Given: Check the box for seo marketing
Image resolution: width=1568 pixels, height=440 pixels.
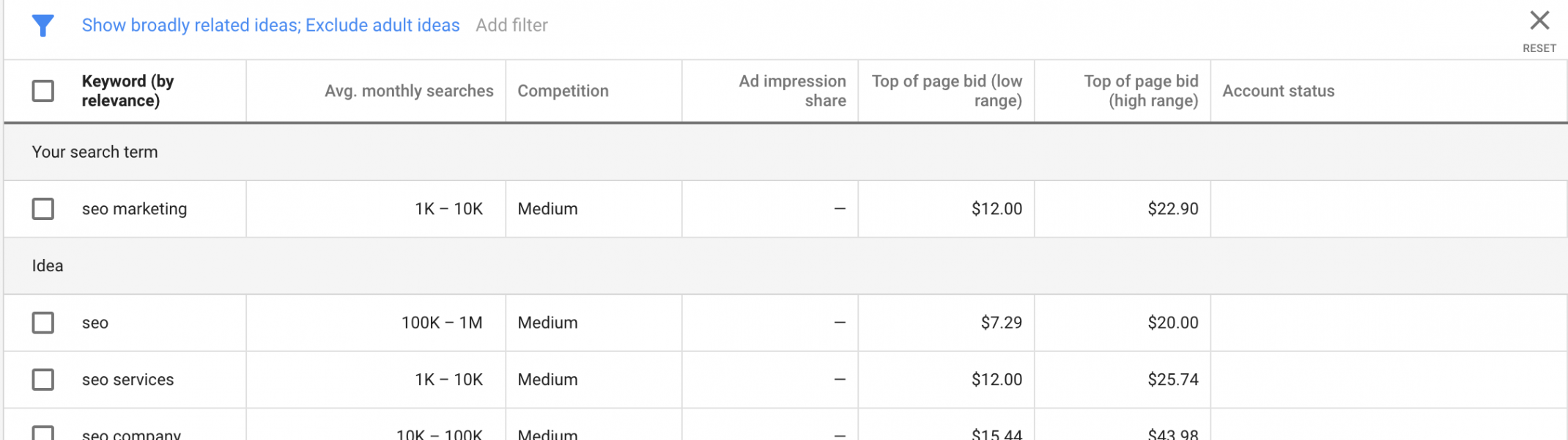Looking at the screenshot, I should [x=43, y=209].
